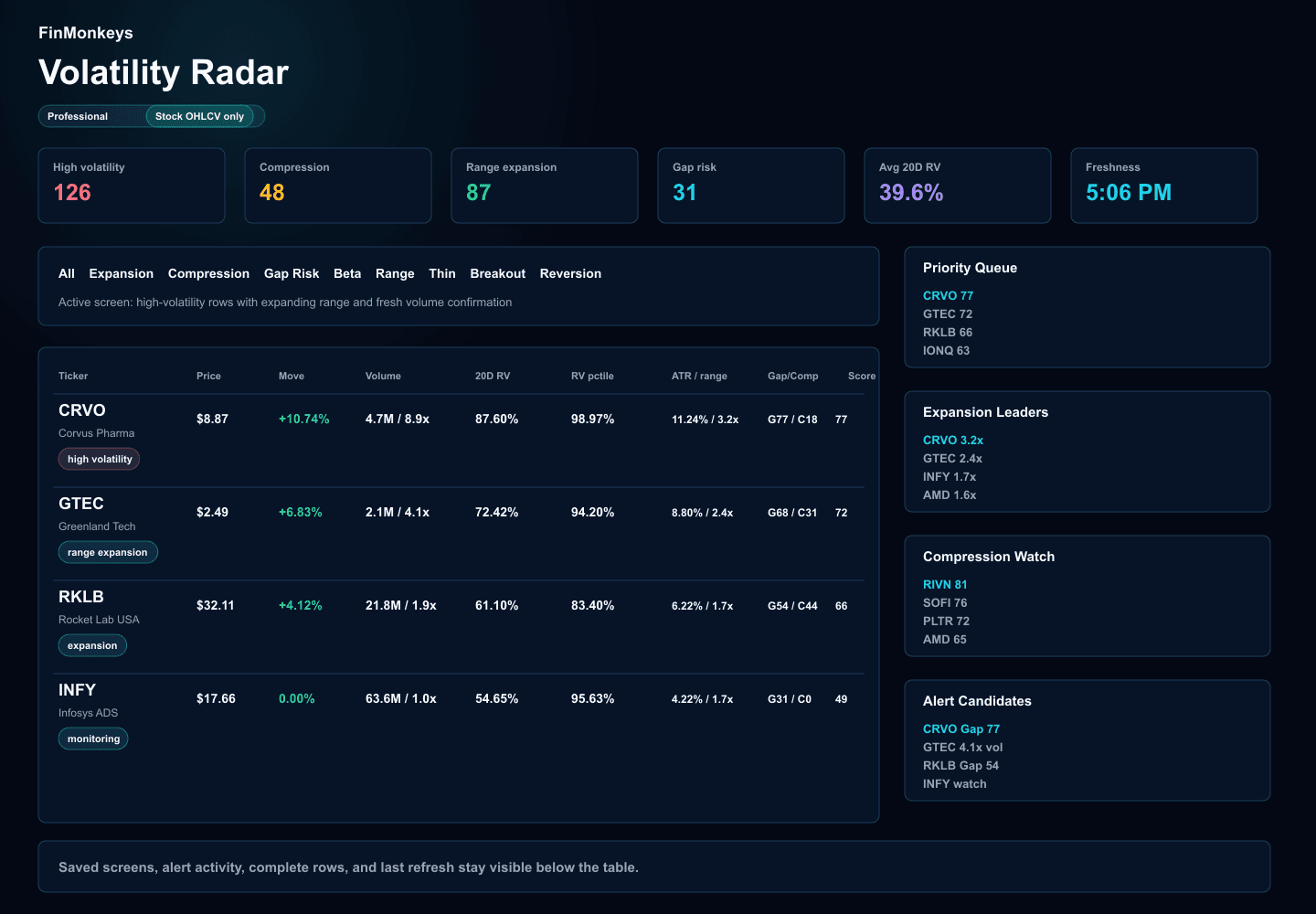
Task: Click INFY Gap/Comp value G31 / C0
Action: [790, 699]
